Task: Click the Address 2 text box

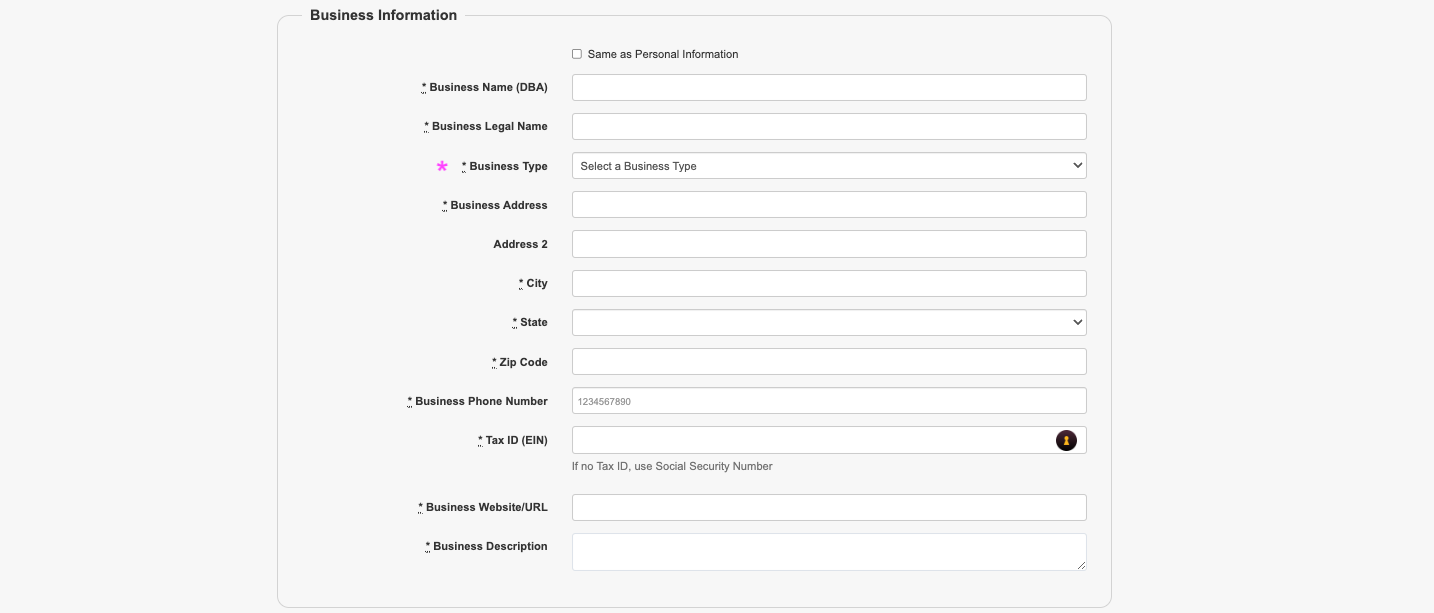Action: tap(829, 244)
